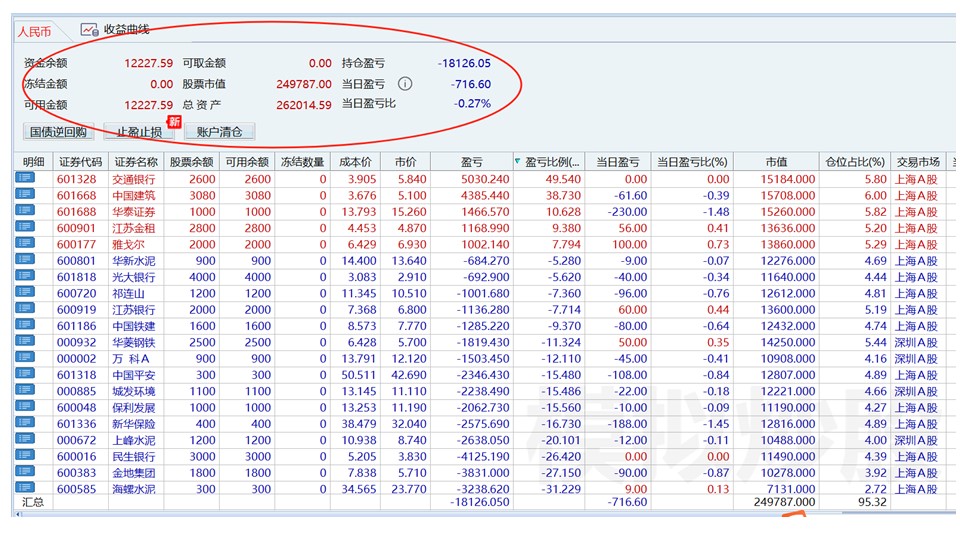Switch to the 人民币 tab
Image resolution: width=960 pixels, height=540 pixels.
click(x=34, y=31)
